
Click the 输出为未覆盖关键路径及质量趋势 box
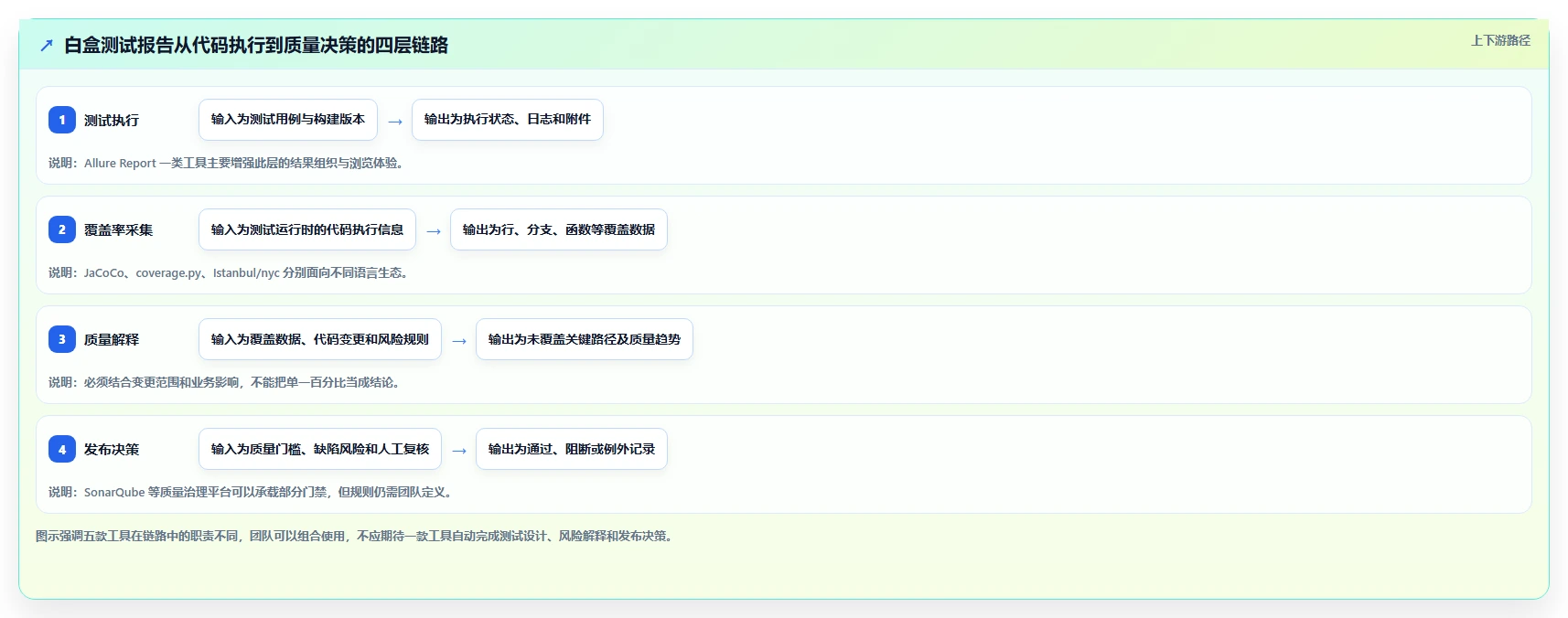click(585, 339)
